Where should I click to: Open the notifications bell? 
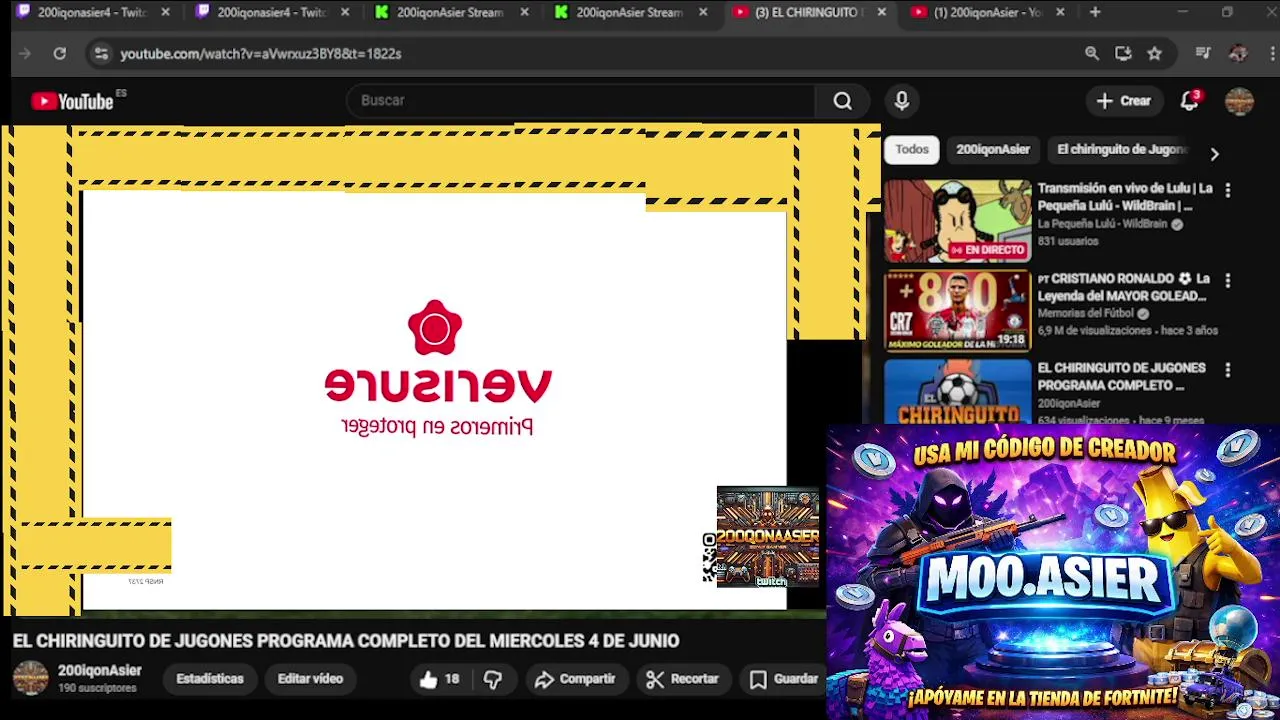pos(1189,101)
